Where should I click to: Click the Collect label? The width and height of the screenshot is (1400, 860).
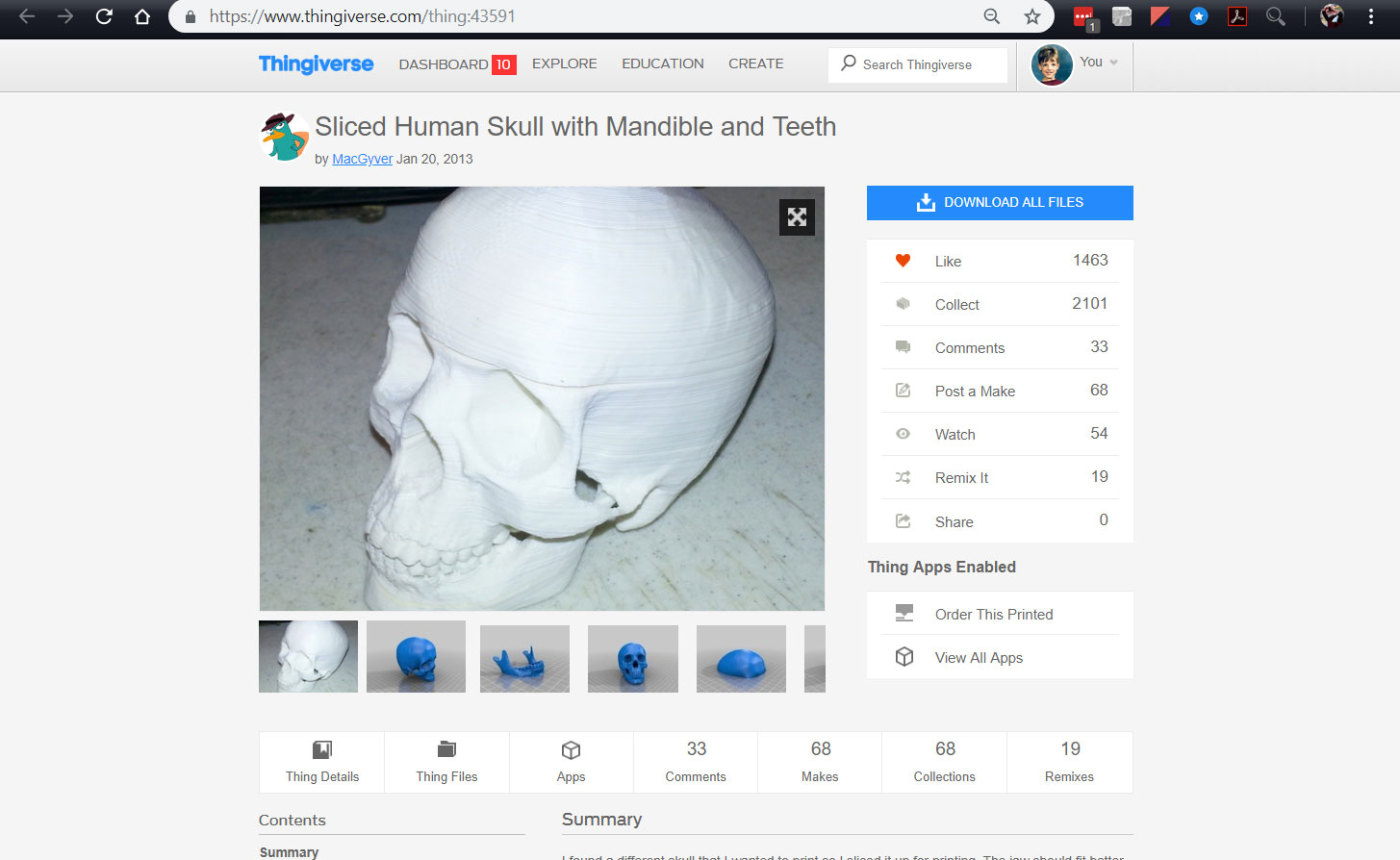click(957, 305)
